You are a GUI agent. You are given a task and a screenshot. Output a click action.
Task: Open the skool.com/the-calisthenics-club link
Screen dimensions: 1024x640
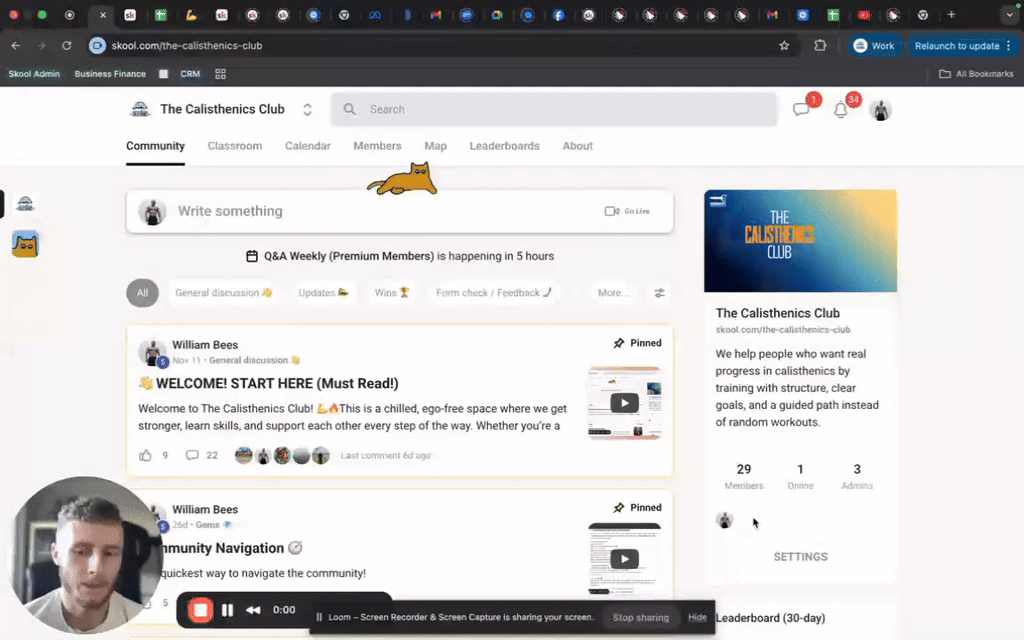click(782, 330)
